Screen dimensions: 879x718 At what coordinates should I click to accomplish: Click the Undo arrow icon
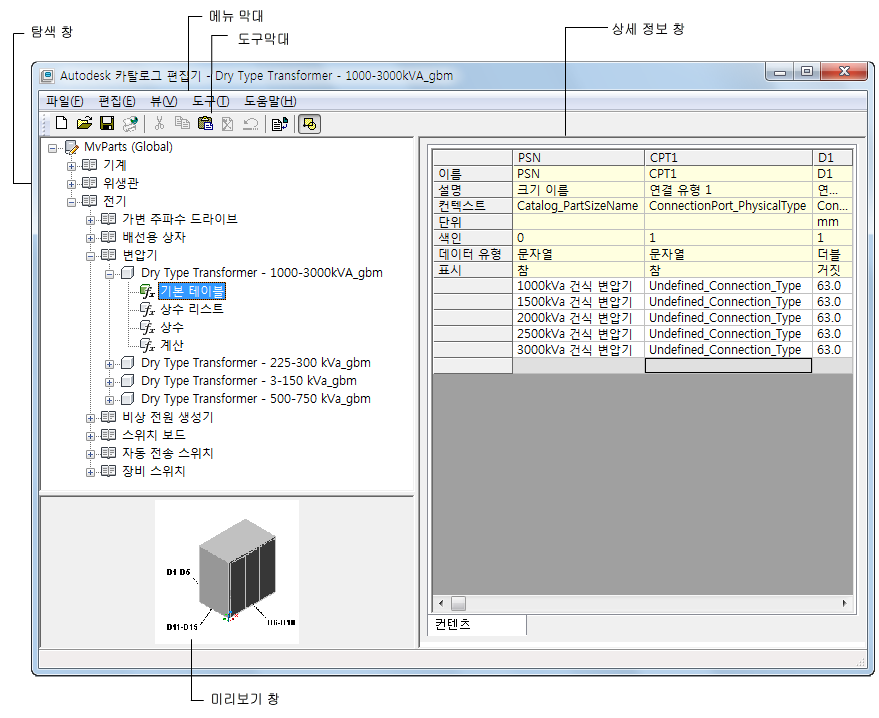pyautogui.click(x=251, y=123)
